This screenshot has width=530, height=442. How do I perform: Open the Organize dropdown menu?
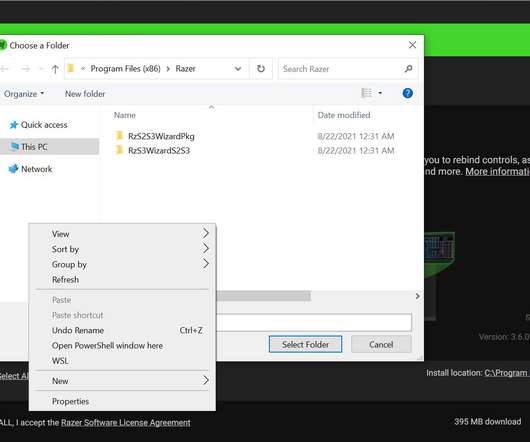(x=24, y=94)
